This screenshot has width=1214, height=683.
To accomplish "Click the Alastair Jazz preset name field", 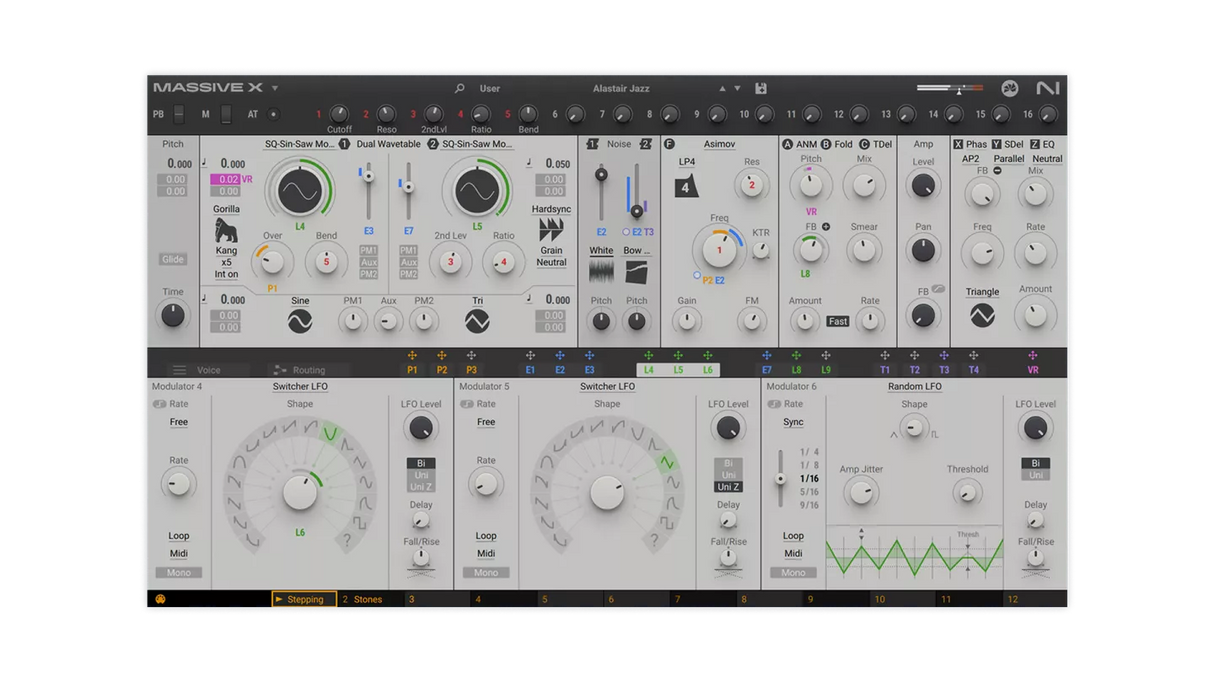I will [621, 89].
